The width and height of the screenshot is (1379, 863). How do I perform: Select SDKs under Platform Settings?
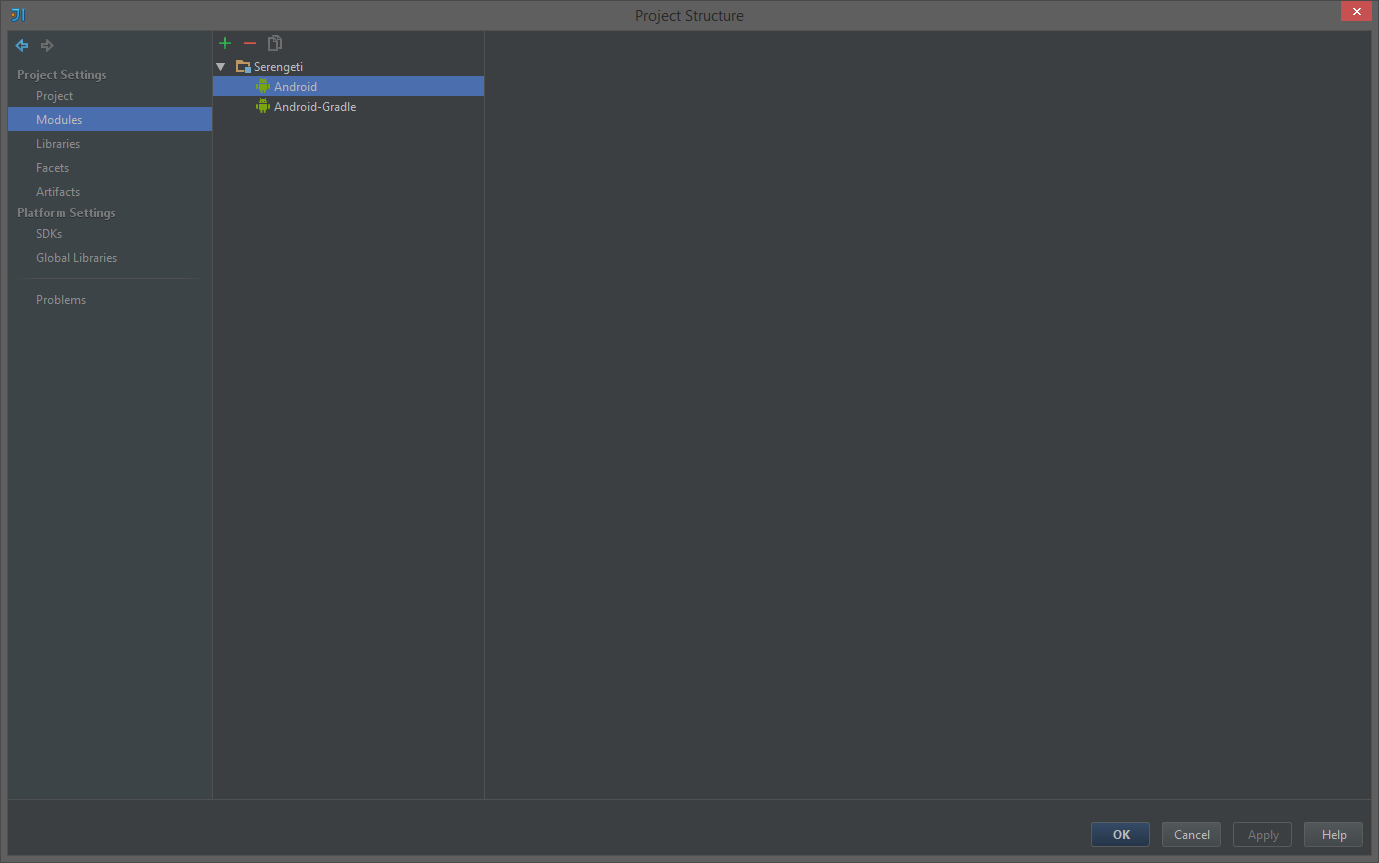tap(110, 234)
